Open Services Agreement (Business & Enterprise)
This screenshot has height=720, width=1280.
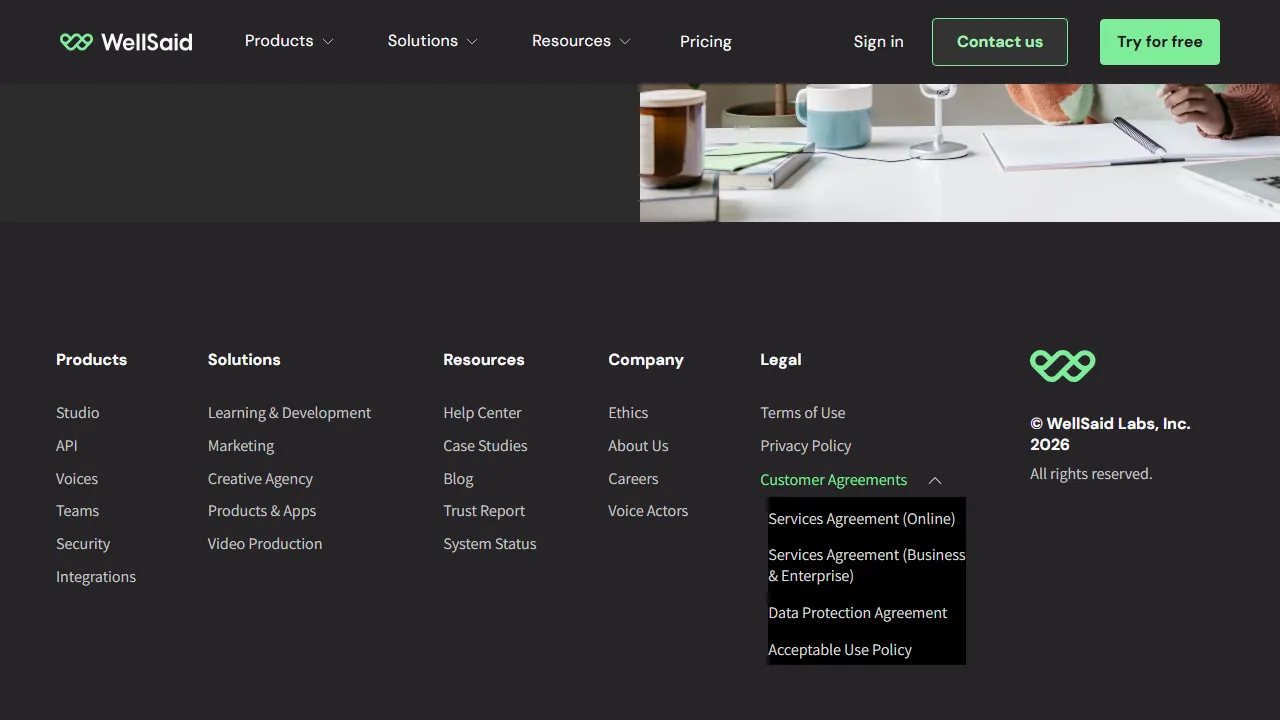point(867,565)
